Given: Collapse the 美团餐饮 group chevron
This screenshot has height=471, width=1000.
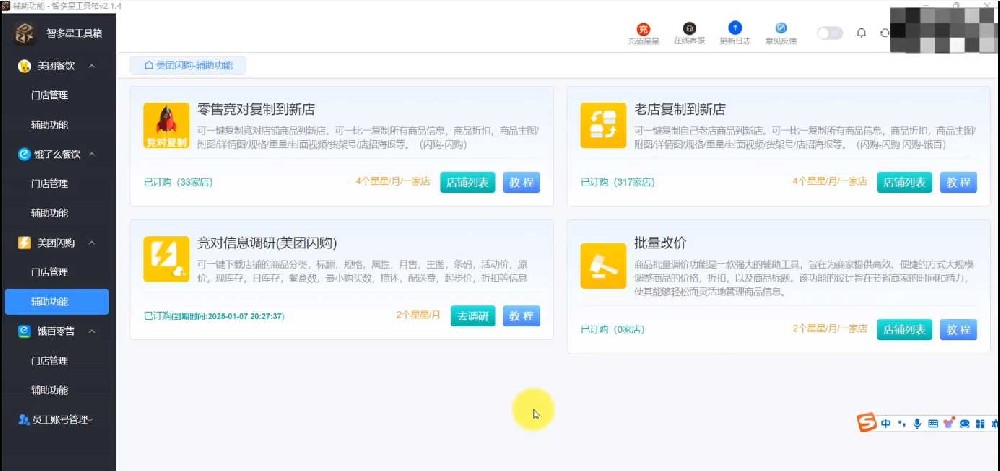Looking at the screenshot, I should point(92,66).
